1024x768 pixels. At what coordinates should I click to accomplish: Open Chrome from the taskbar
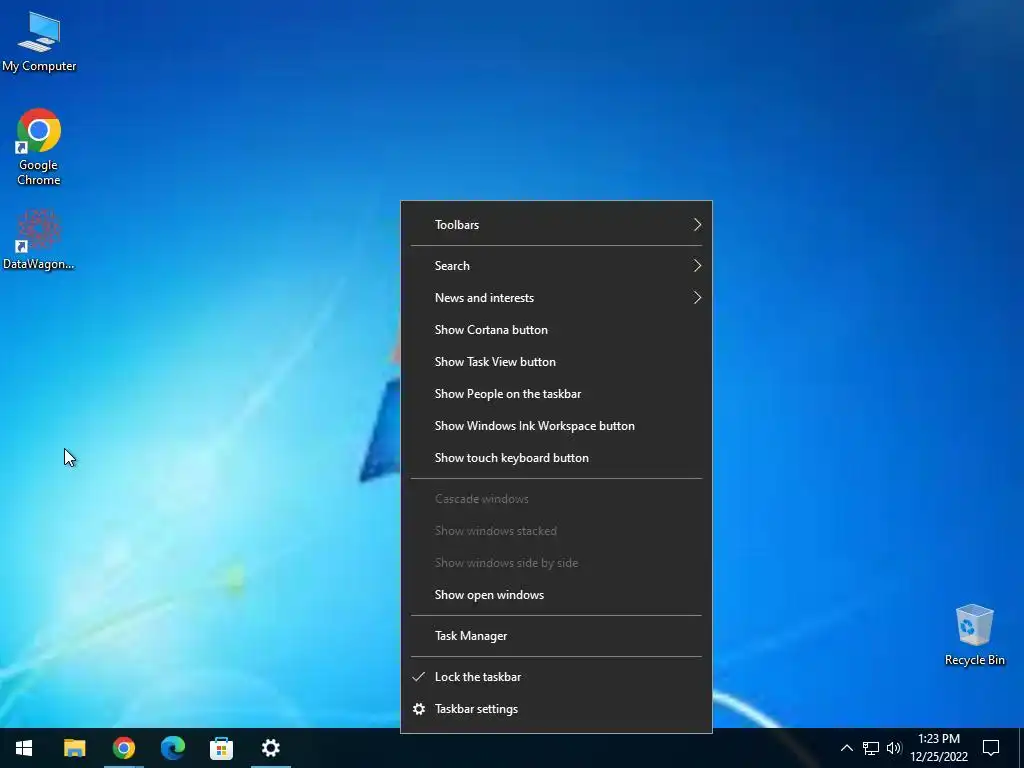click(x=123, y=748)
